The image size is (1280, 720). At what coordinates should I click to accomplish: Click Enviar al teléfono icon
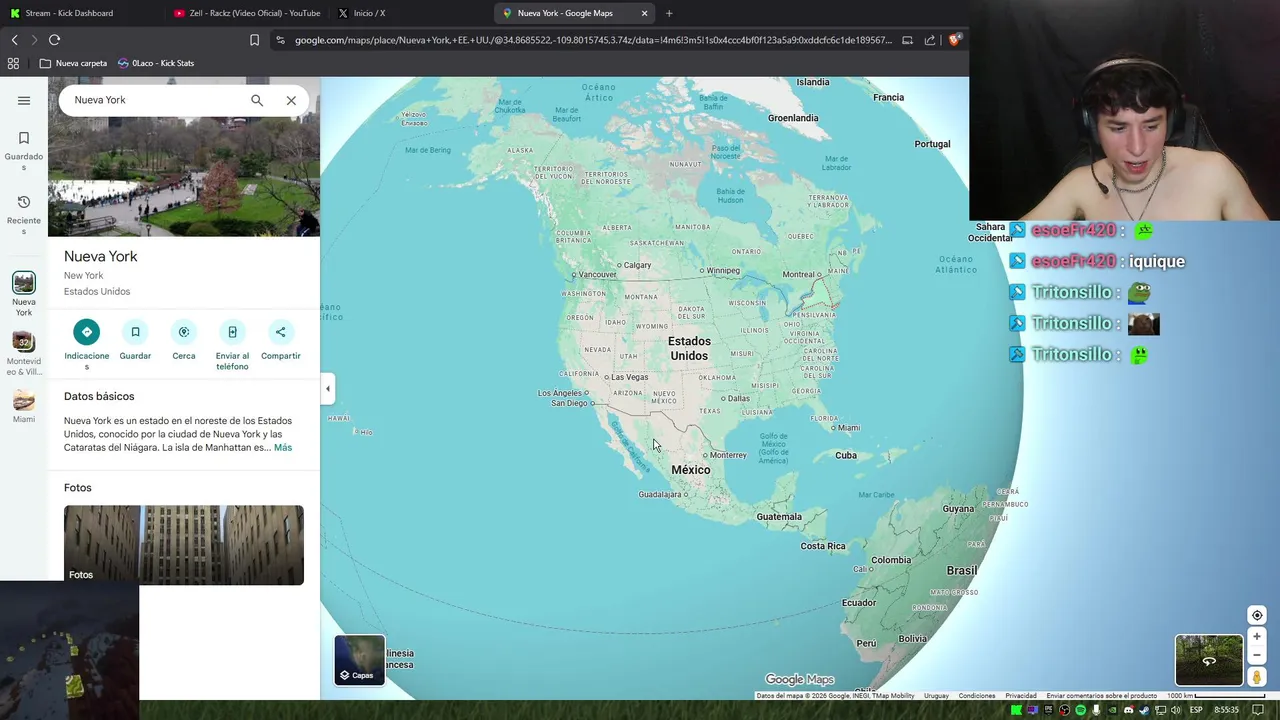(232, 332)
